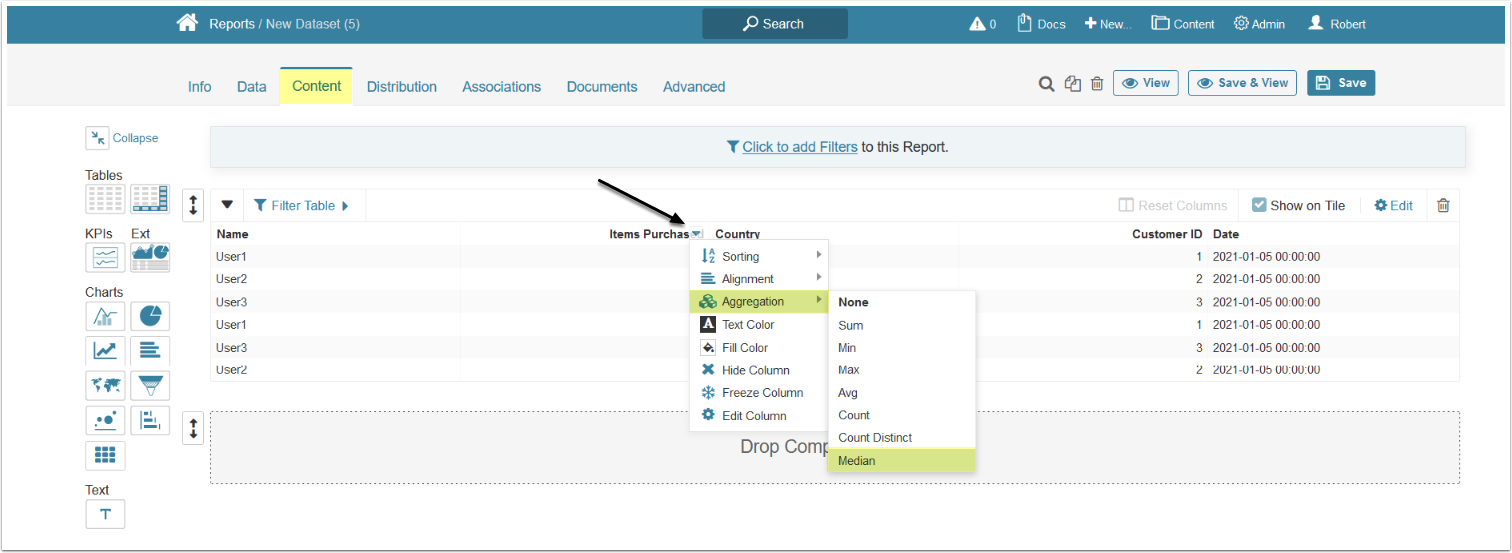This screenshot has height=553, width=1512.
Task: Click the View button
Action: pos(1146,83)
